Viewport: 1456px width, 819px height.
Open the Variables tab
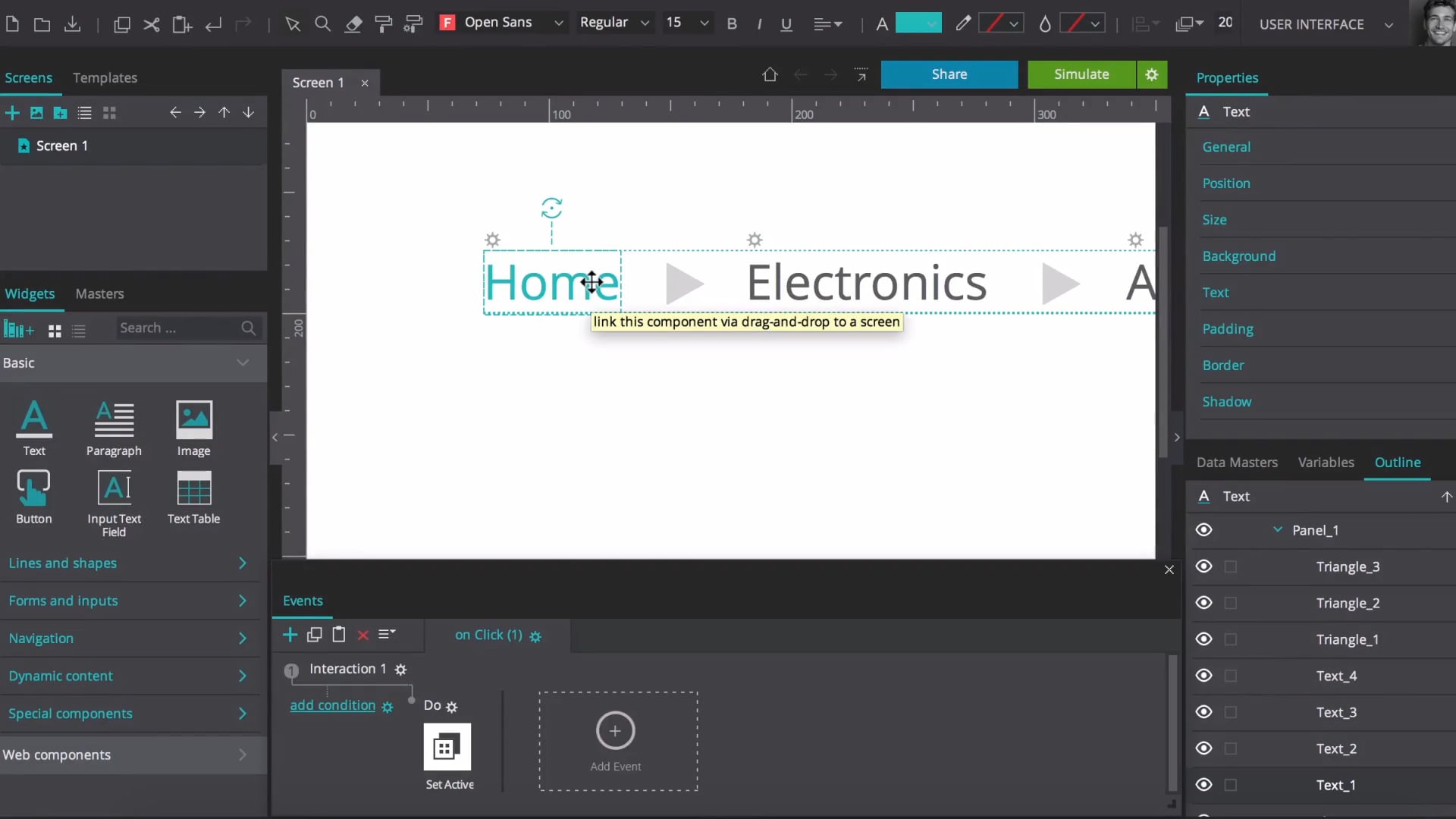[x=1326, y=463]
